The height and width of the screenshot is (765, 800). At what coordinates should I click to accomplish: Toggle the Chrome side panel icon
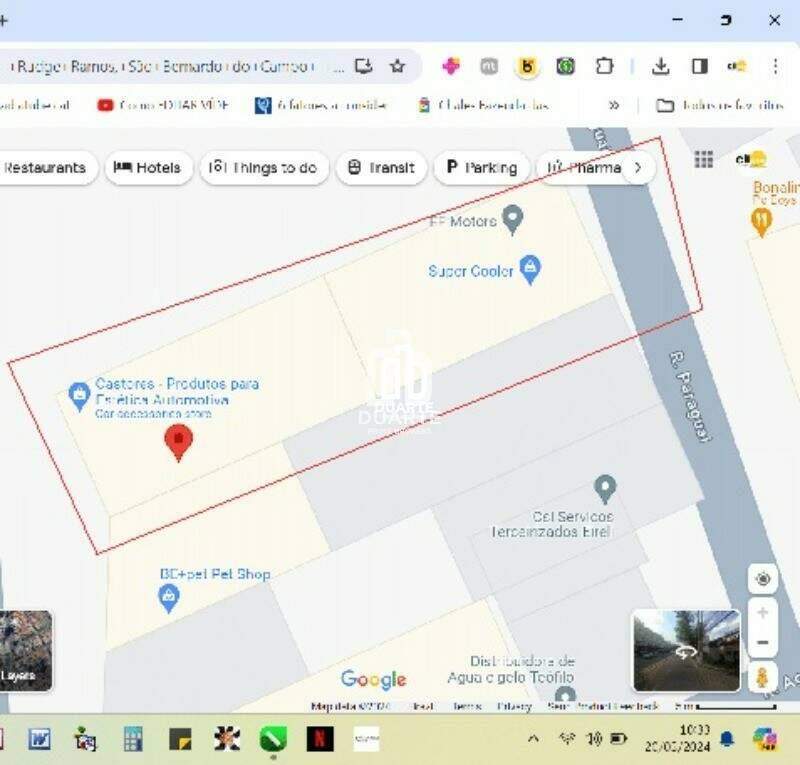pos(699,66)
